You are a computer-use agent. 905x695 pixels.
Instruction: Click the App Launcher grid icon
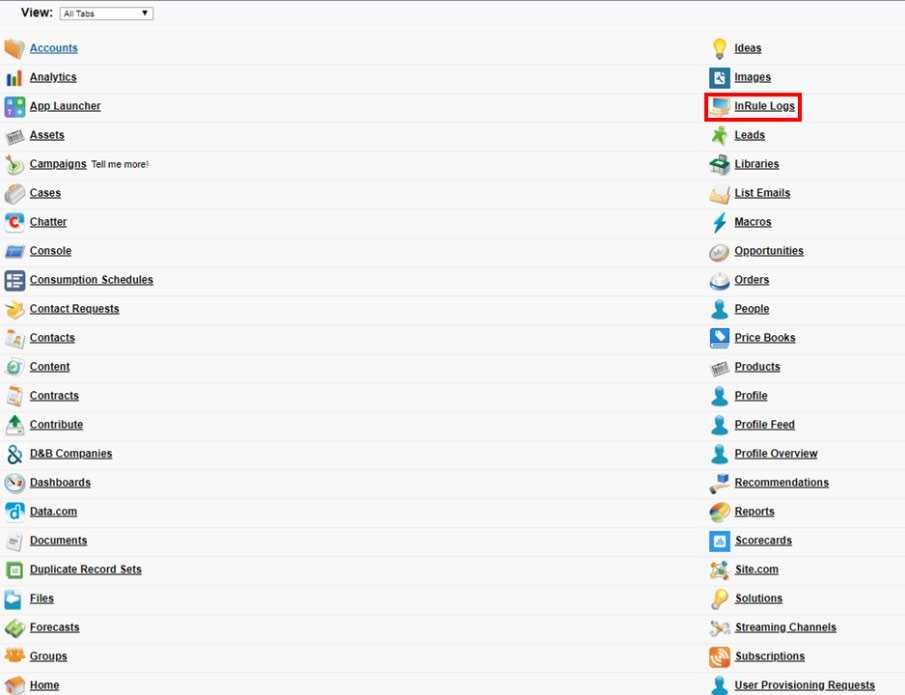(14, 107)
